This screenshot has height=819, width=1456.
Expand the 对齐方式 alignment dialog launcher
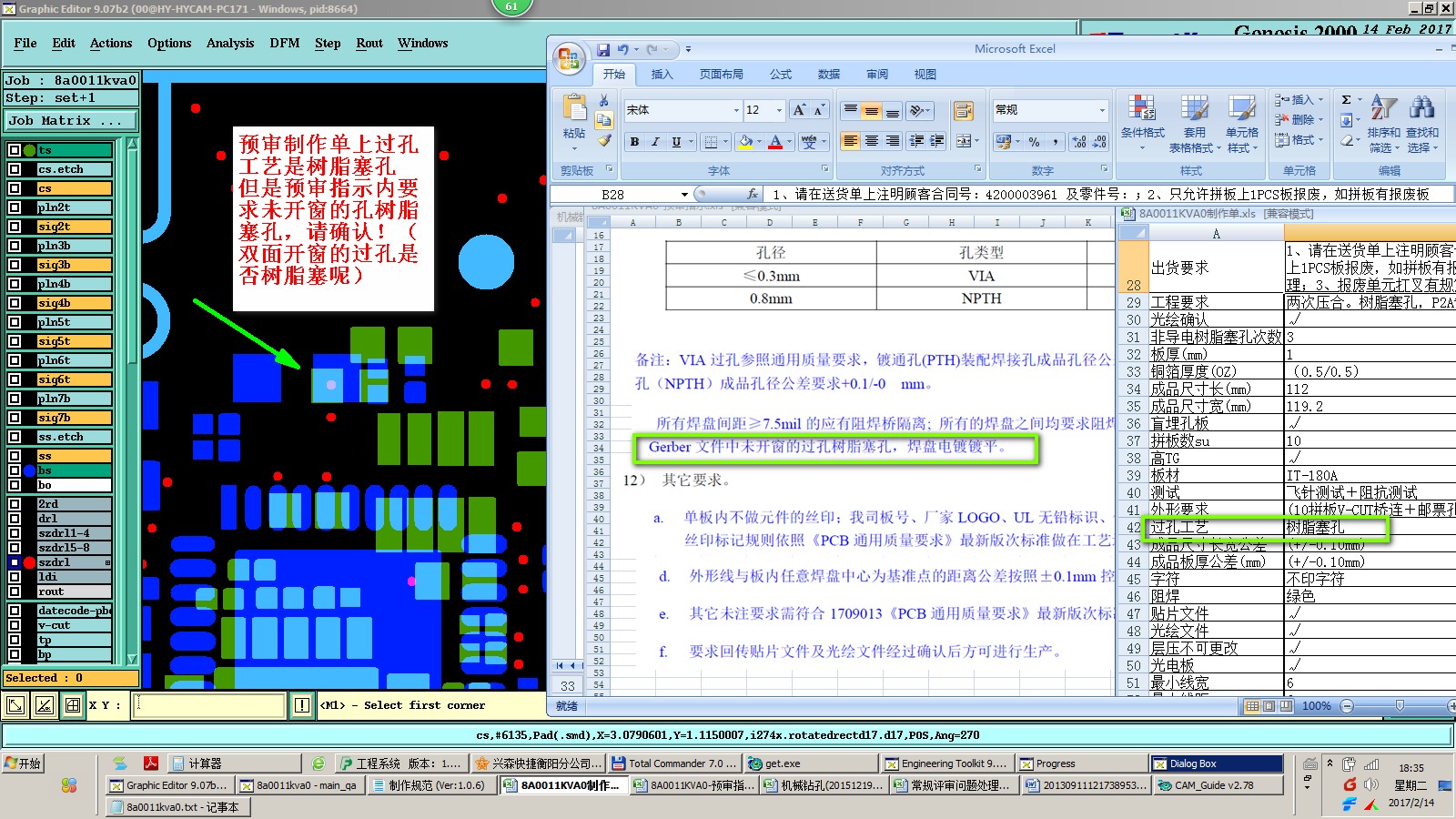pyautogui.click(x=978, y=169)
